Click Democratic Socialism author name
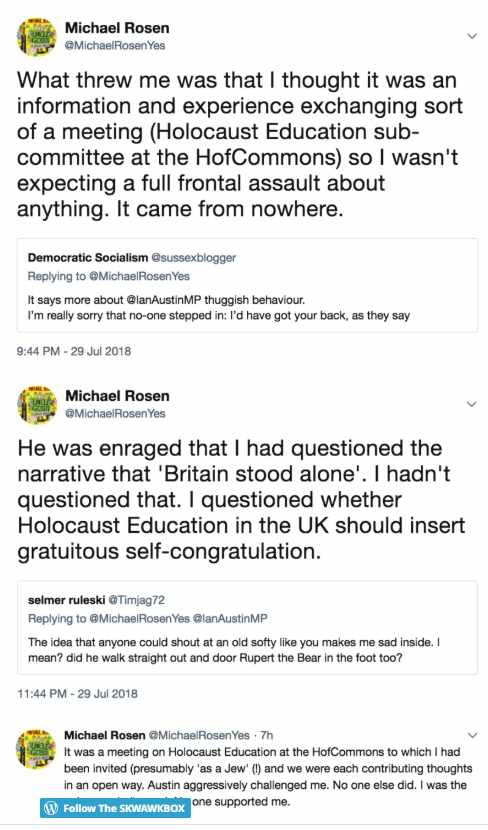 [x=88, y=258]
